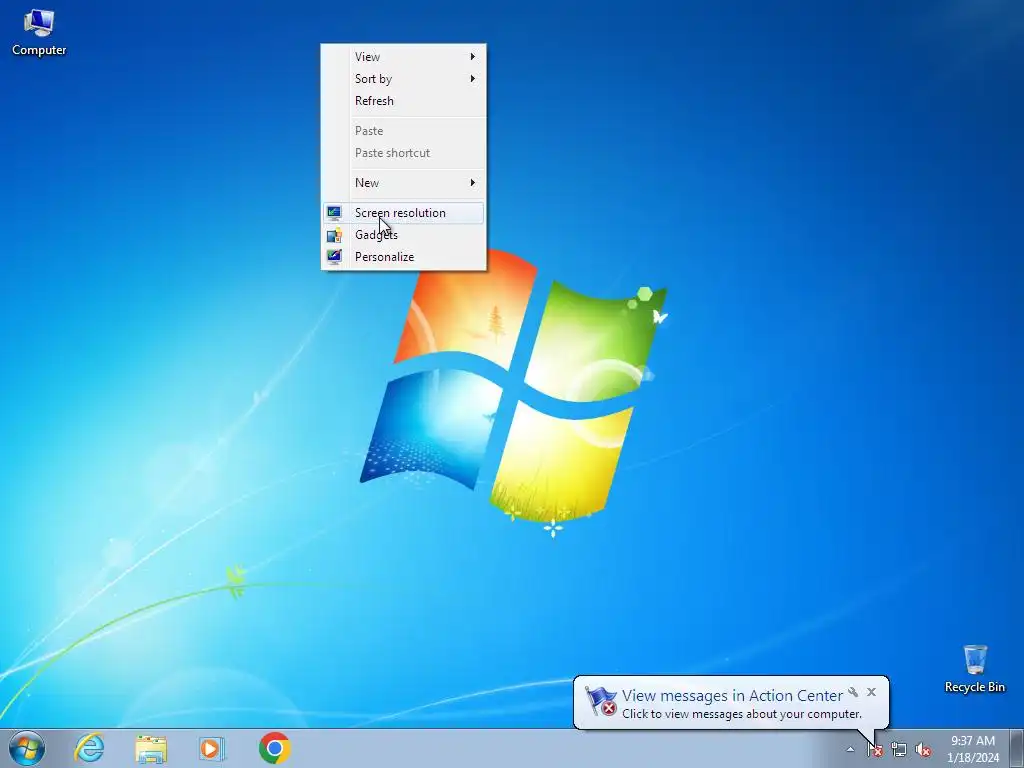Click the muted volume tray icon

923,750
